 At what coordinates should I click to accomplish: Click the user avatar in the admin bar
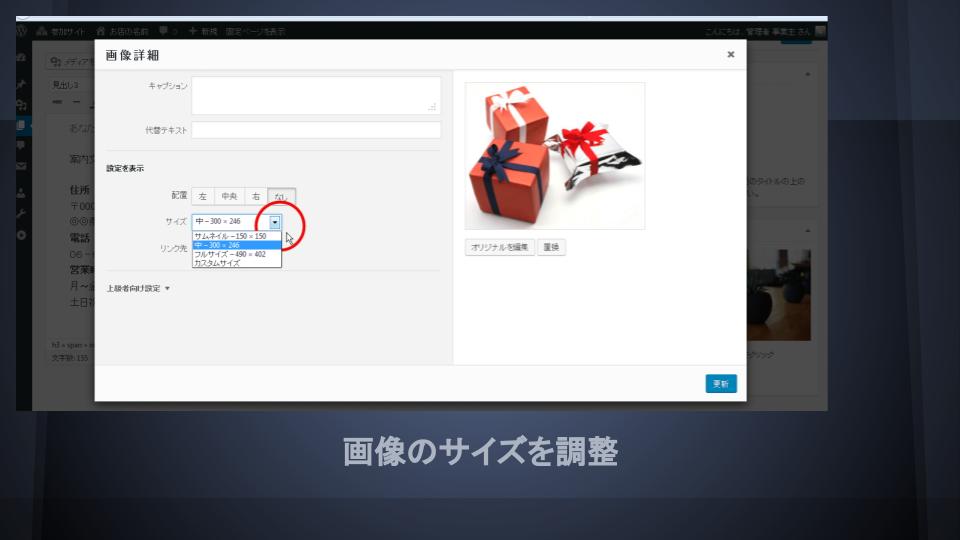coord(820,32)
